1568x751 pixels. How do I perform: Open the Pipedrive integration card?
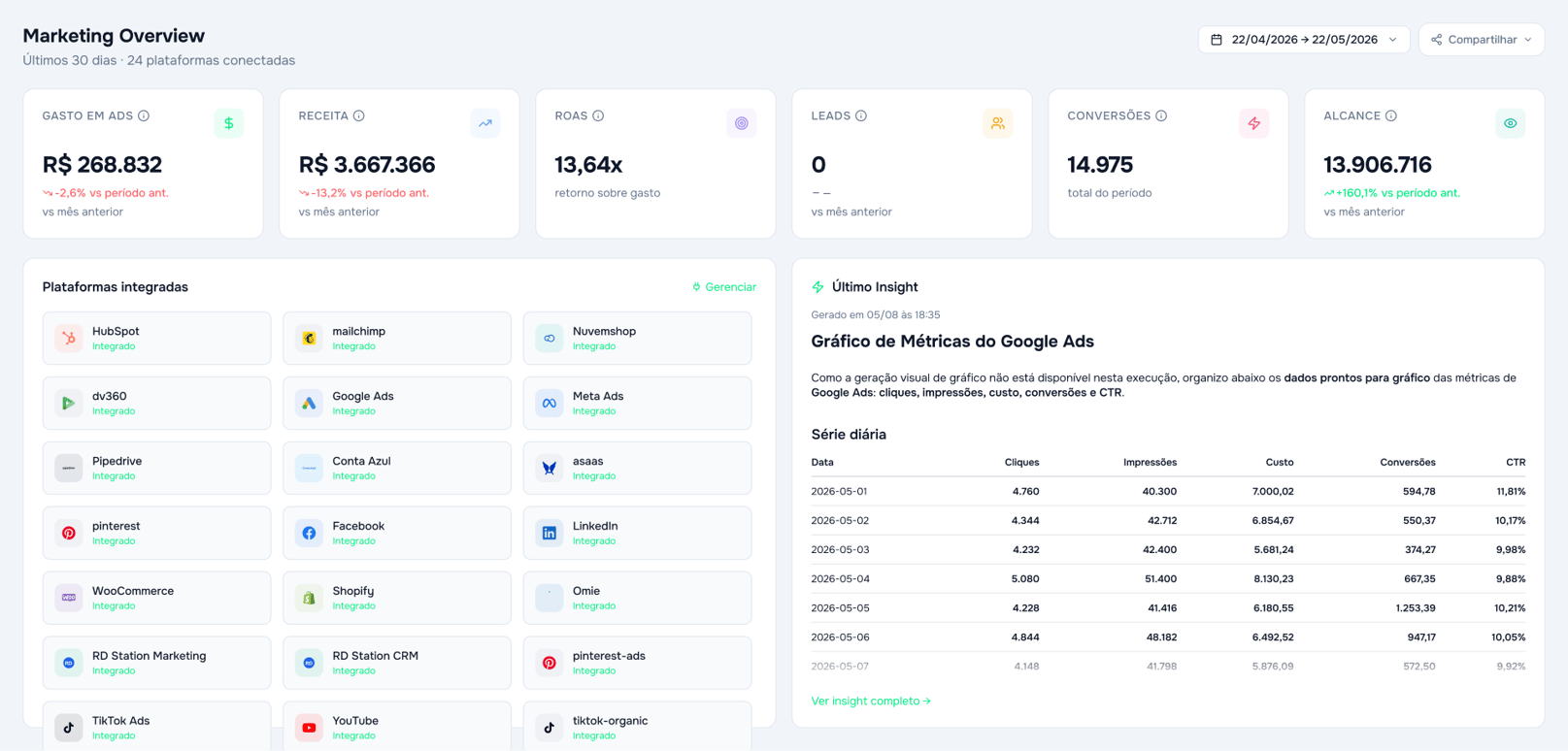coord(156,469)
